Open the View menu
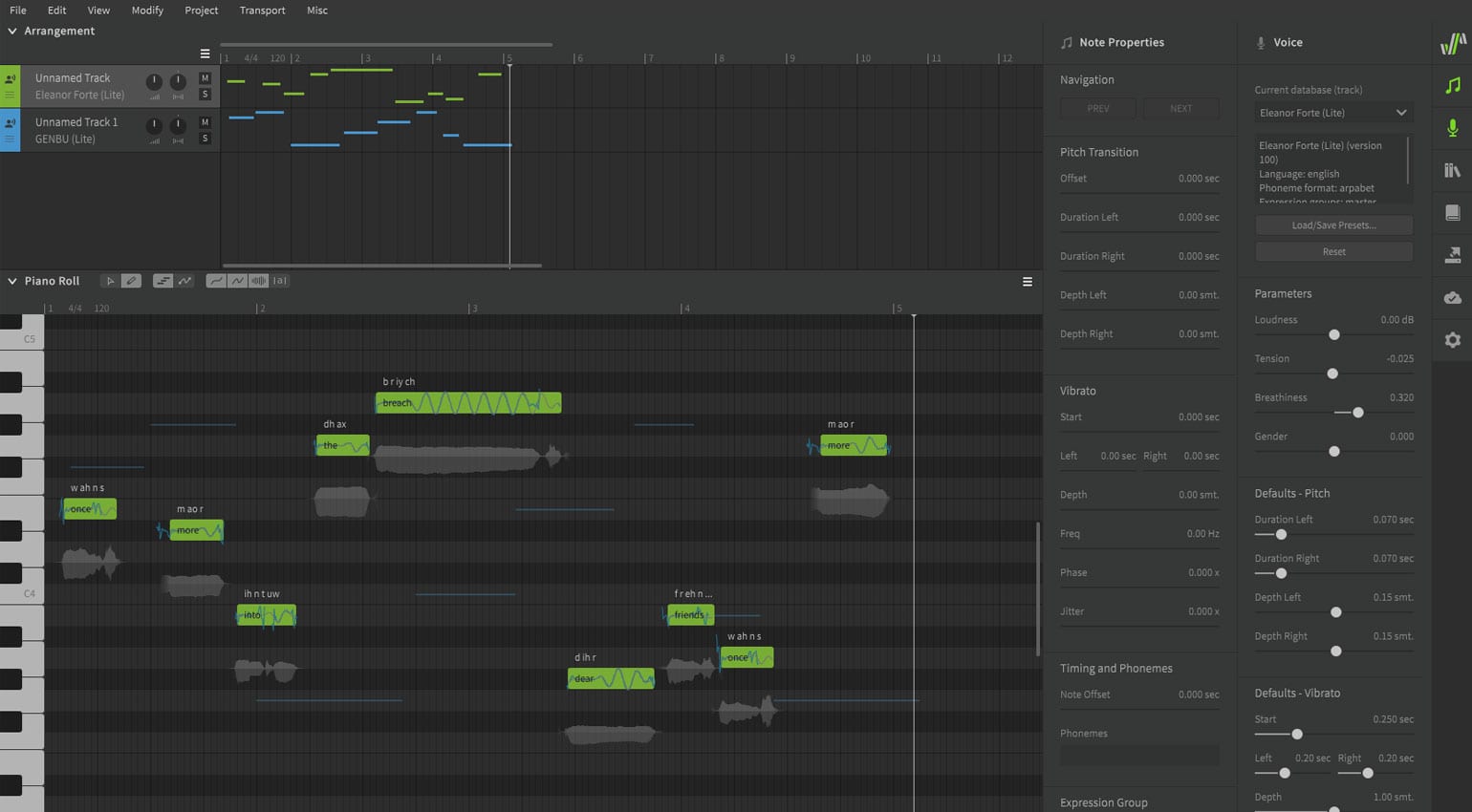The height and width of the screenshot is (812, 1472). 98,10
